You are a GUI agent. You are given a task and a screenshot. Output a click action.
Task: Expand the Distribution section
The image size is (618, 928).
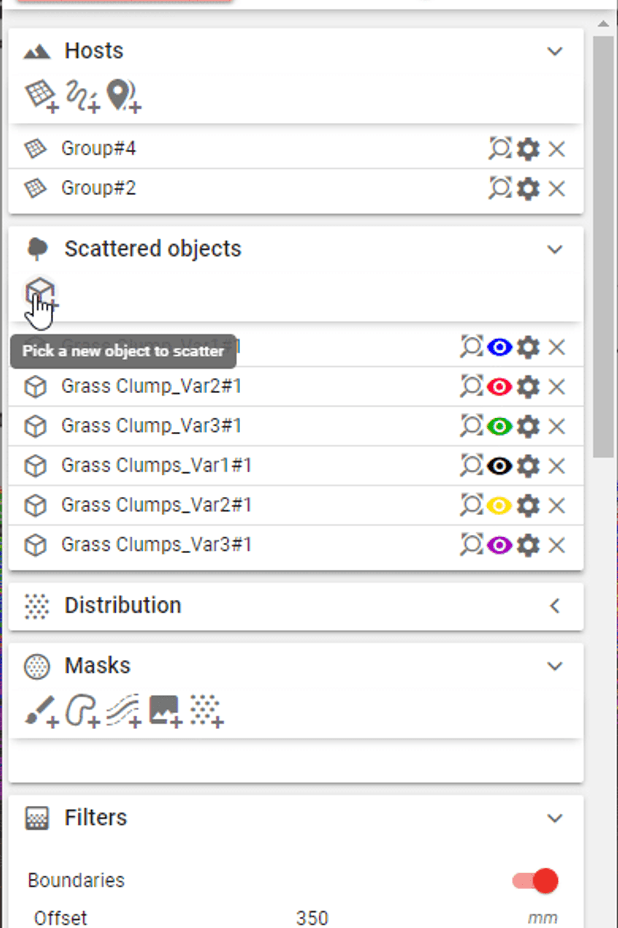click(x=555, y=605)
